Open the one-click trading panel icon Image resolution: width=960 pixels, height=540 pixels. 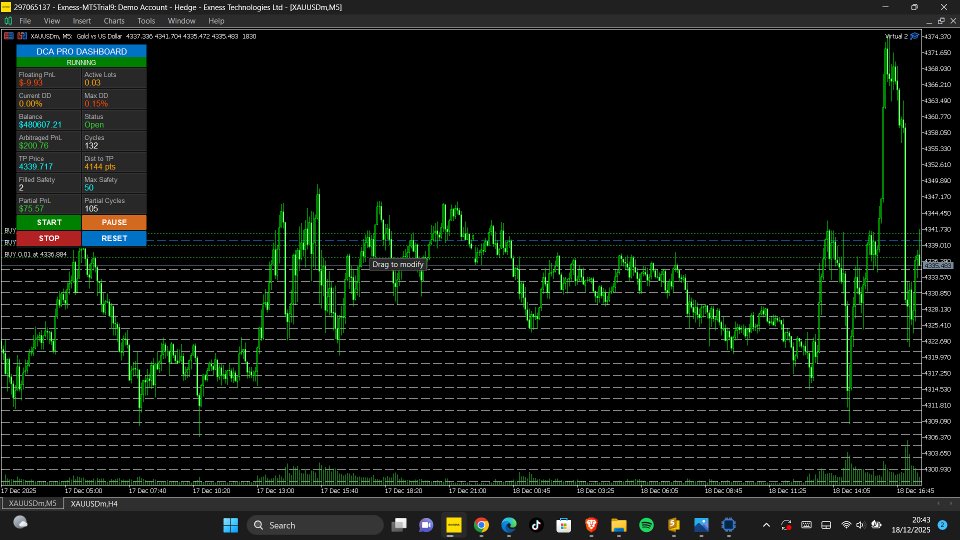pyautogui.click(x=9, y=36)
